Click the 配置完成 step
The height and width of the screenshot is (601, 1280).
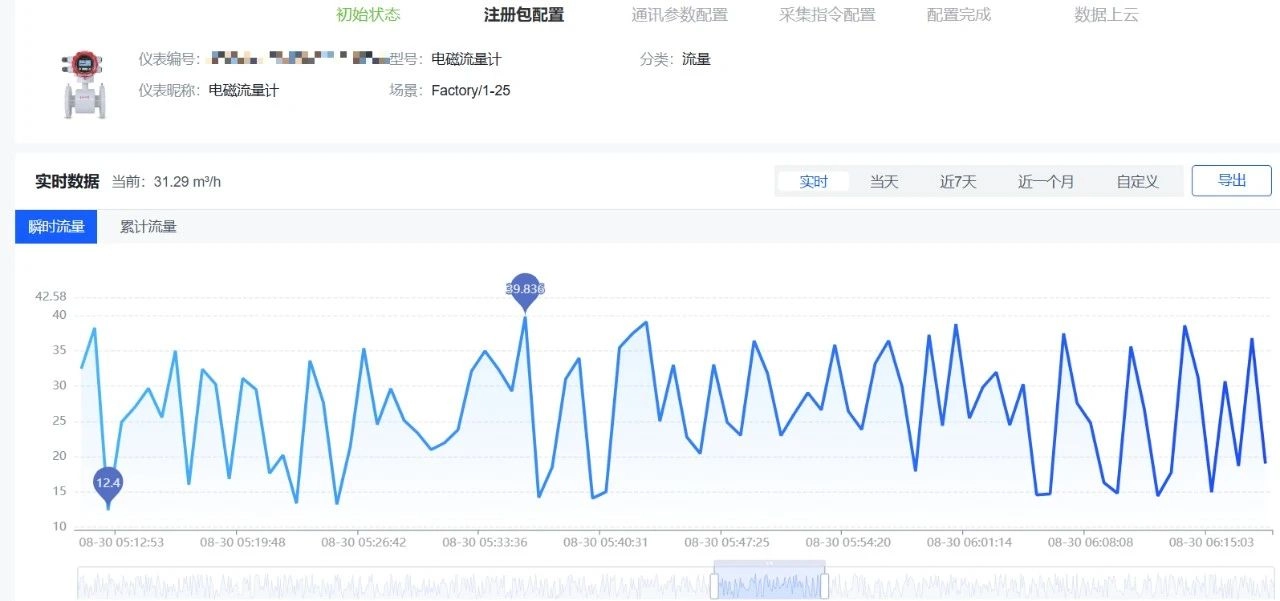tap(959, 14)
